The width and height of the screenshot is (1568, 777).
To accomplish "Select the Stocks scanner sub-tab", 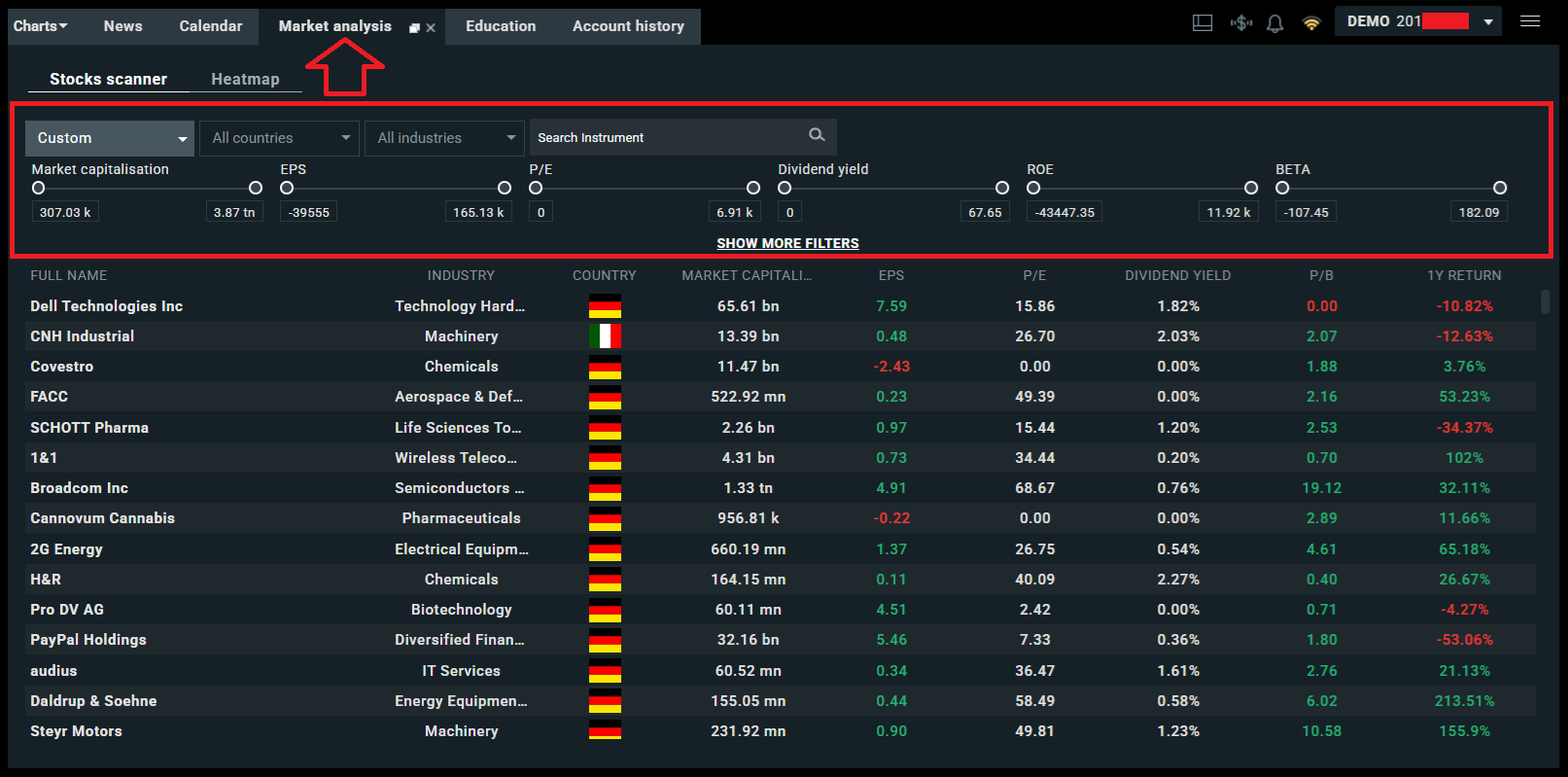I will (108, 79).
